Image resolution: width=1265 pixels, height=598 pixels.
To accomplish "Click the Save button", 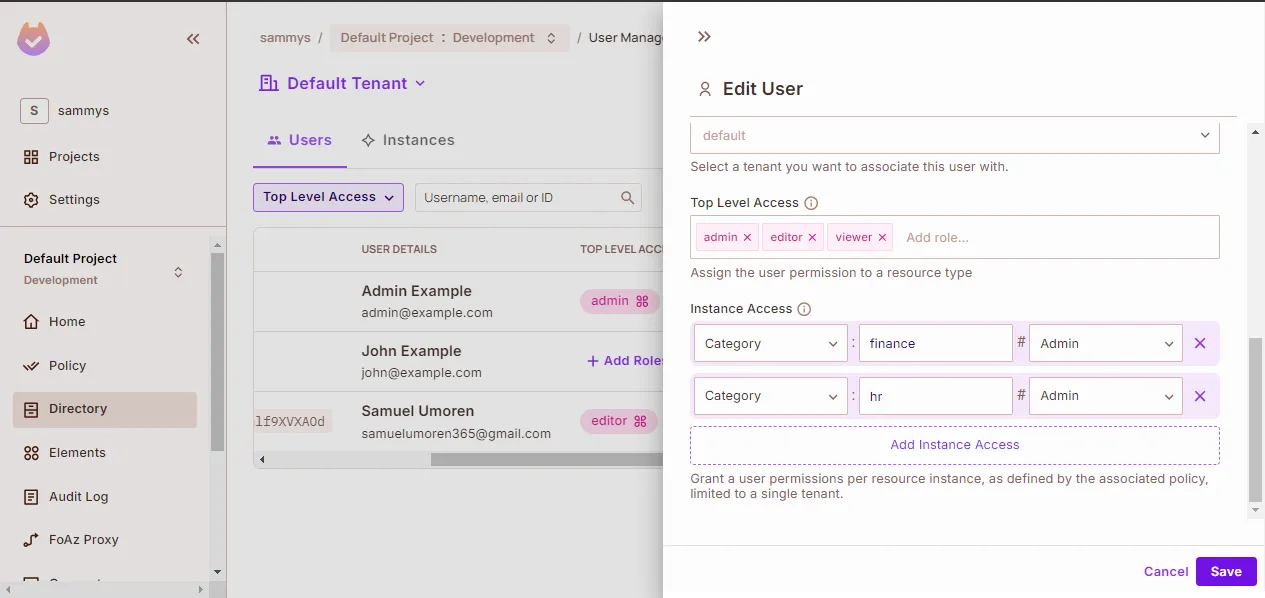I will point(1225,572).
